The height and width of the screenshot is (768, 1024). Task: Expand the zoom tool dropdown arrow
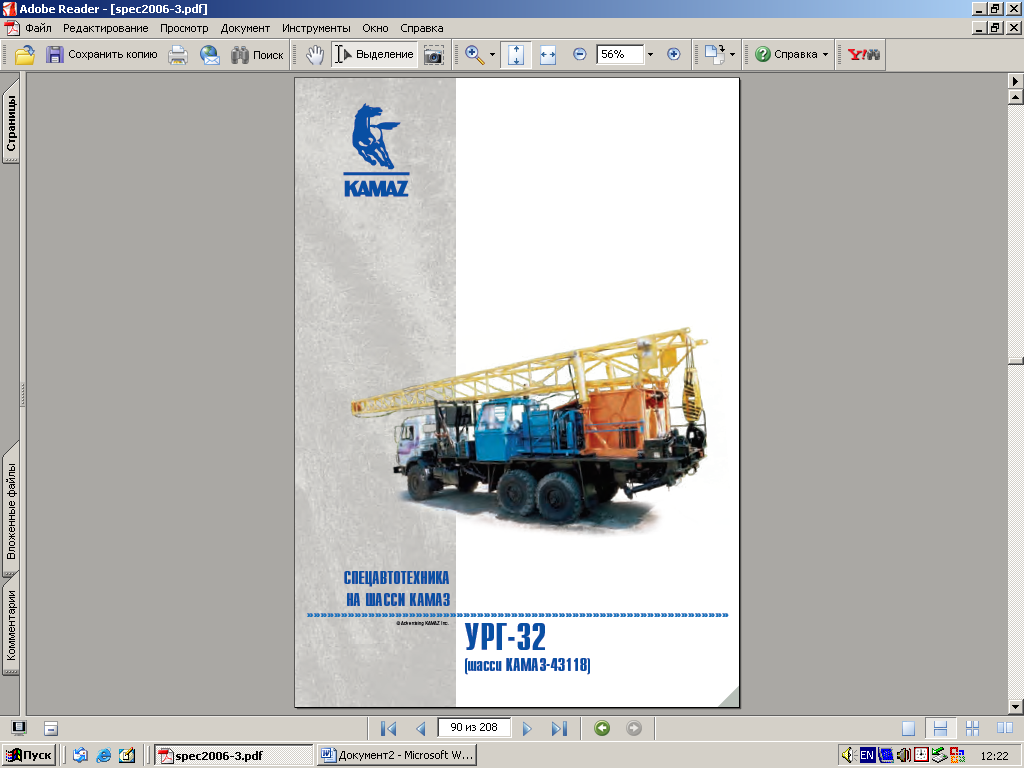coord(492,55)
